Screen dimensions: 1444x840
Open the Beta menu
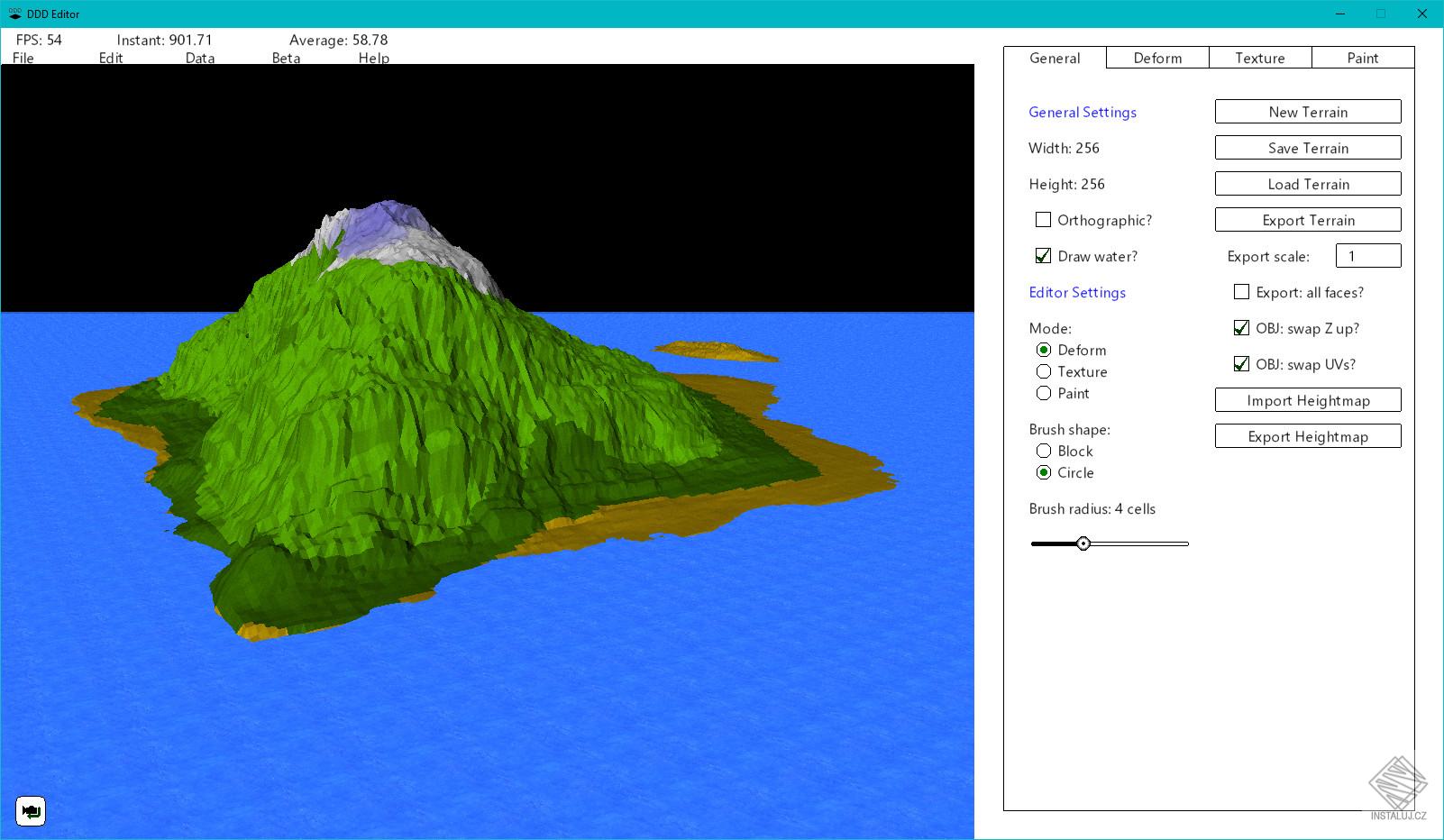pyautogui.click(x=285, y=58)
